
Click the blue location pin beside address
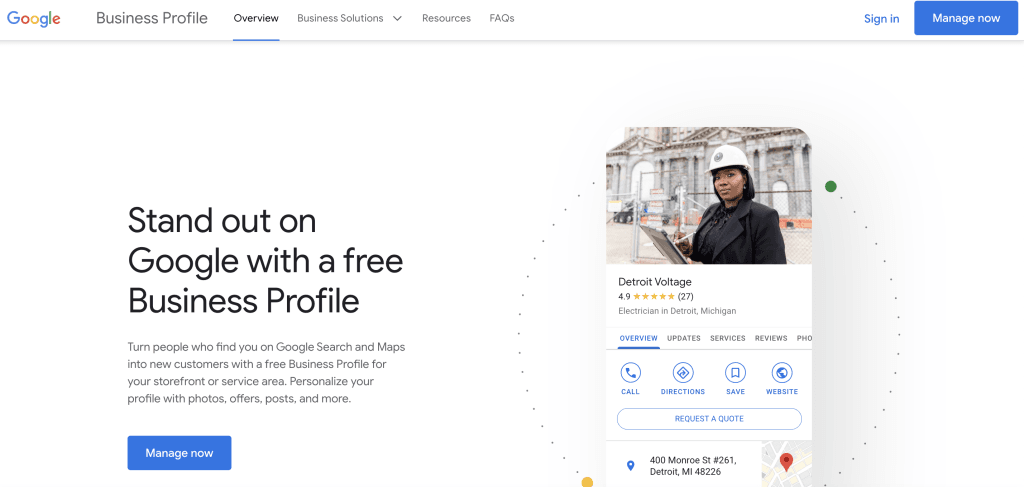(x=630, y=465)
